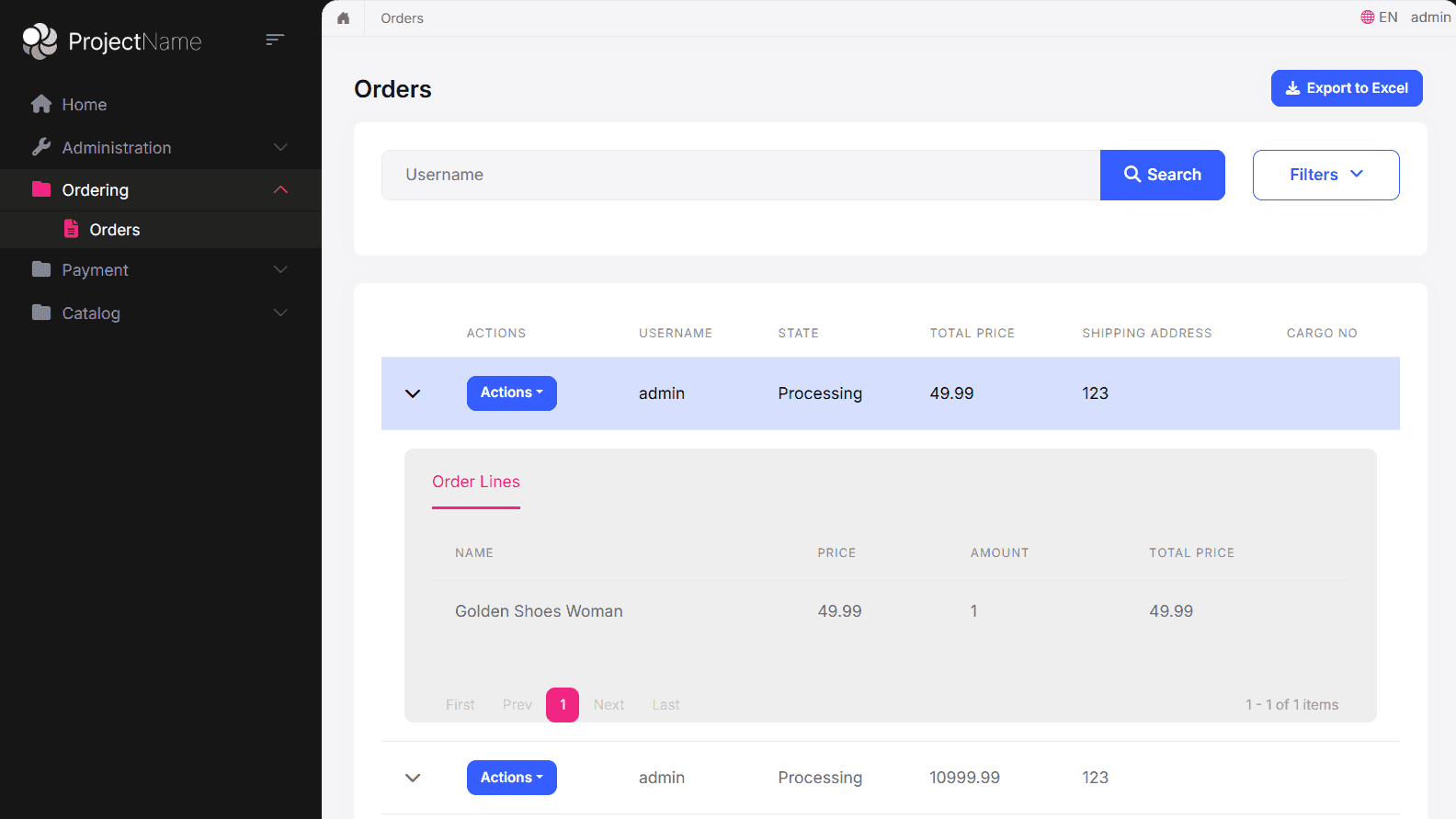Click the Orders document icon in sidebar
This screenshot has width=1456, height=819.
coord(71,229)
